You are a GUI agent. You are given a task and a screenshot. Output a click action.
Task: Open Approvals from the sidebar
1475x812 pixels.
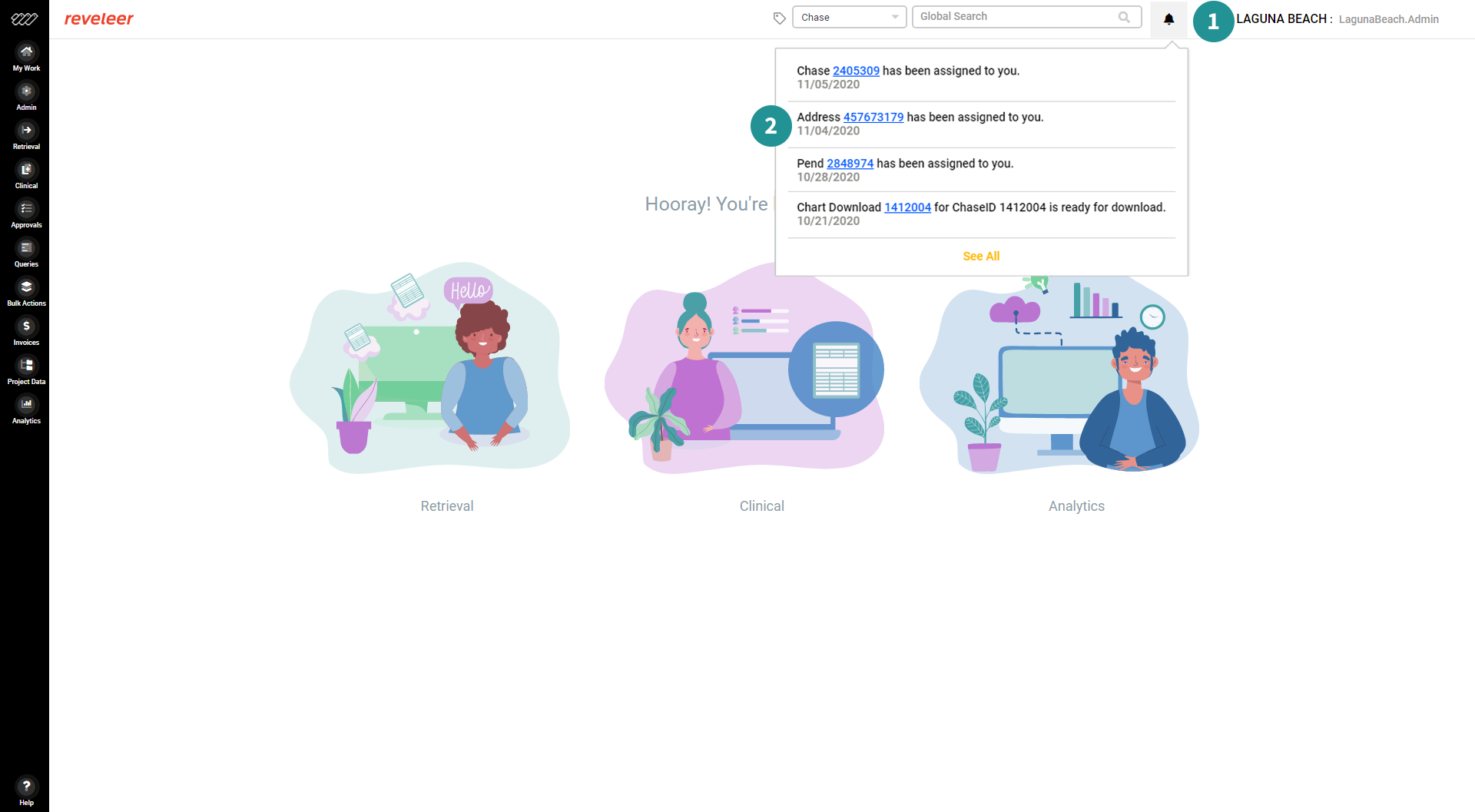(x=26, y=214)
